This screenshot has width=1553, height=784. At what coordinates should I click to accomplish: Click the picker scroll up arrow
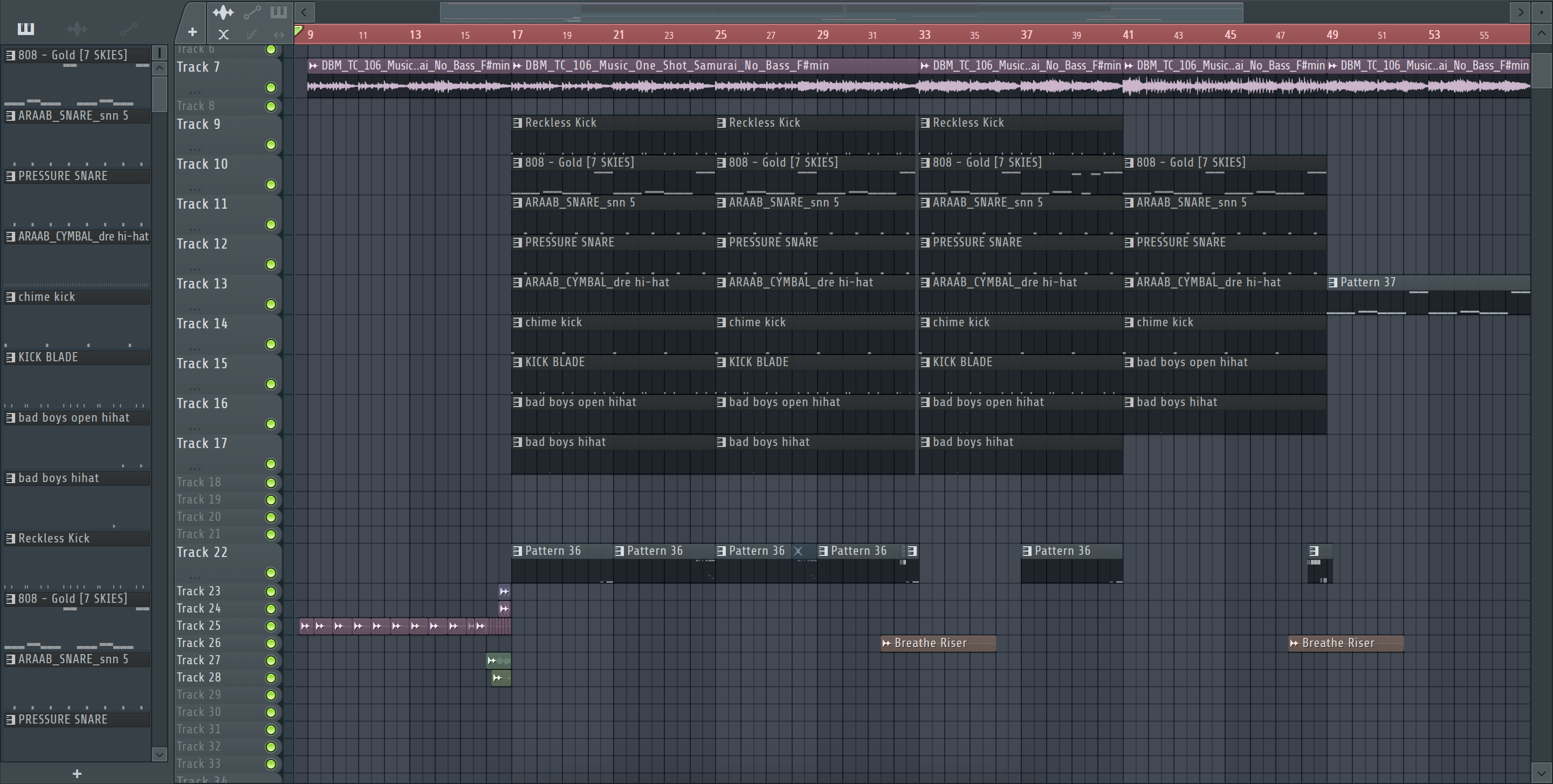159,67
